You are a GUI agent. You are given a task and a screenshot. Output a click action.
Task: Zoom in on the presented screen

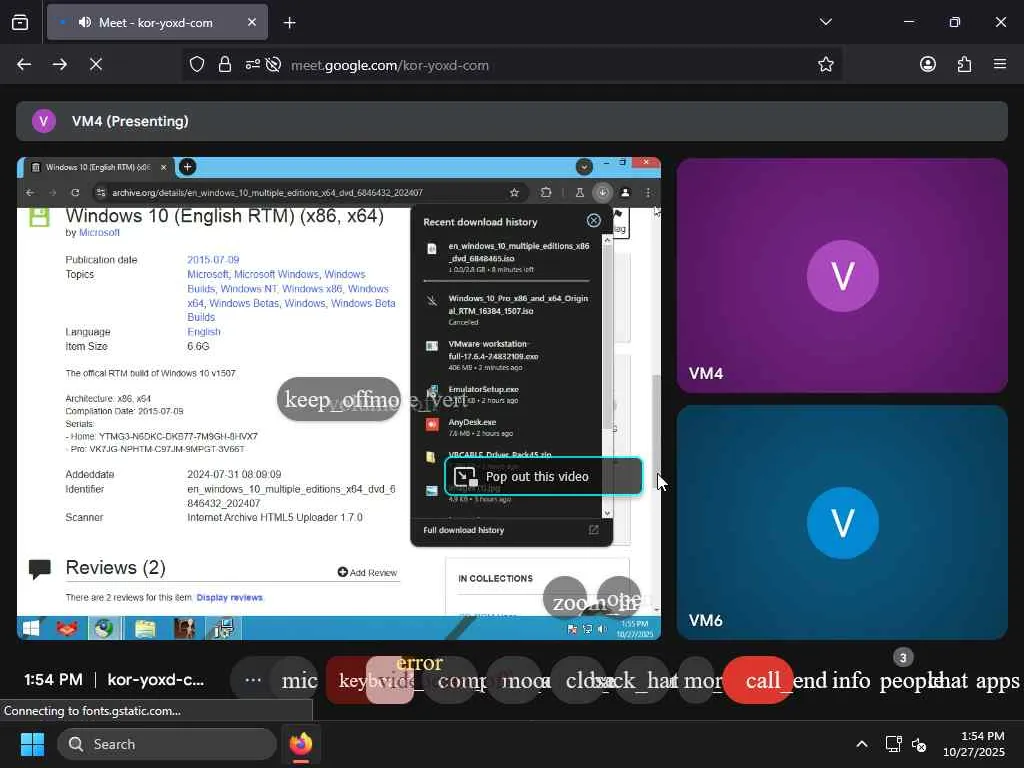(x=566, y=600)
